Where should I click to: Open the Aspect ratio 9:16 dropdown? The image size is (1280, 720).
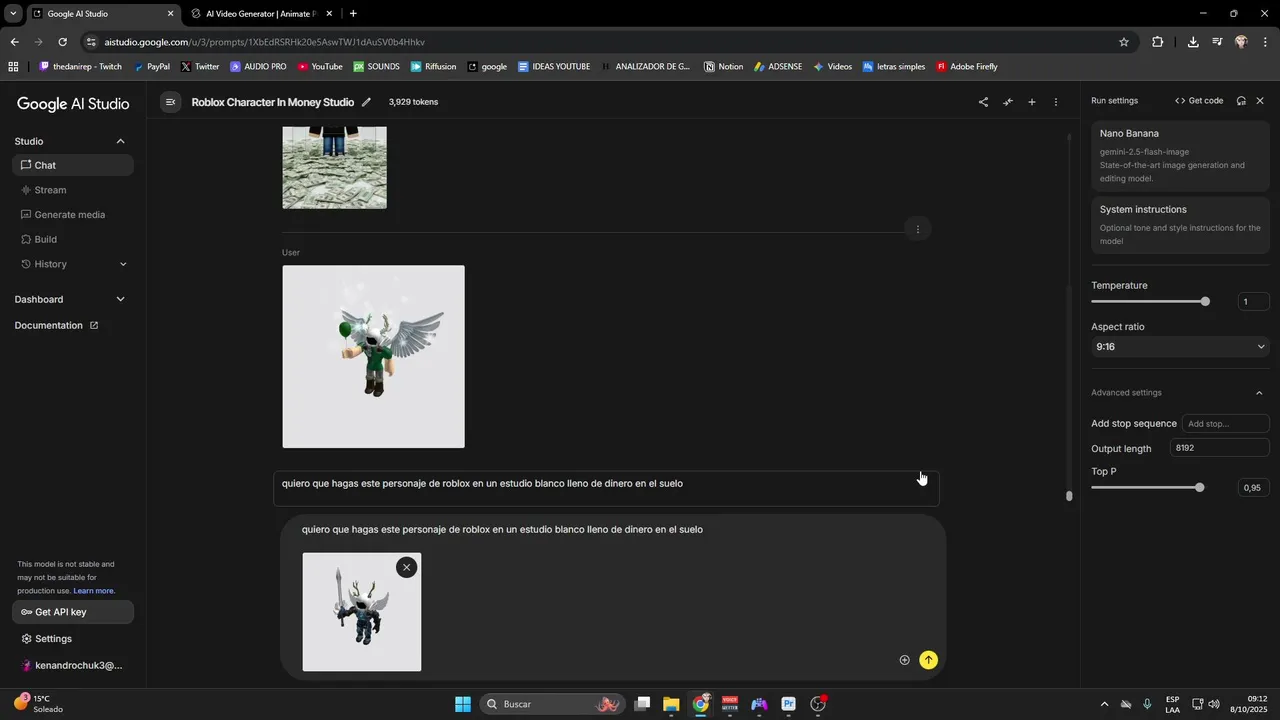tap(1180, 347)
